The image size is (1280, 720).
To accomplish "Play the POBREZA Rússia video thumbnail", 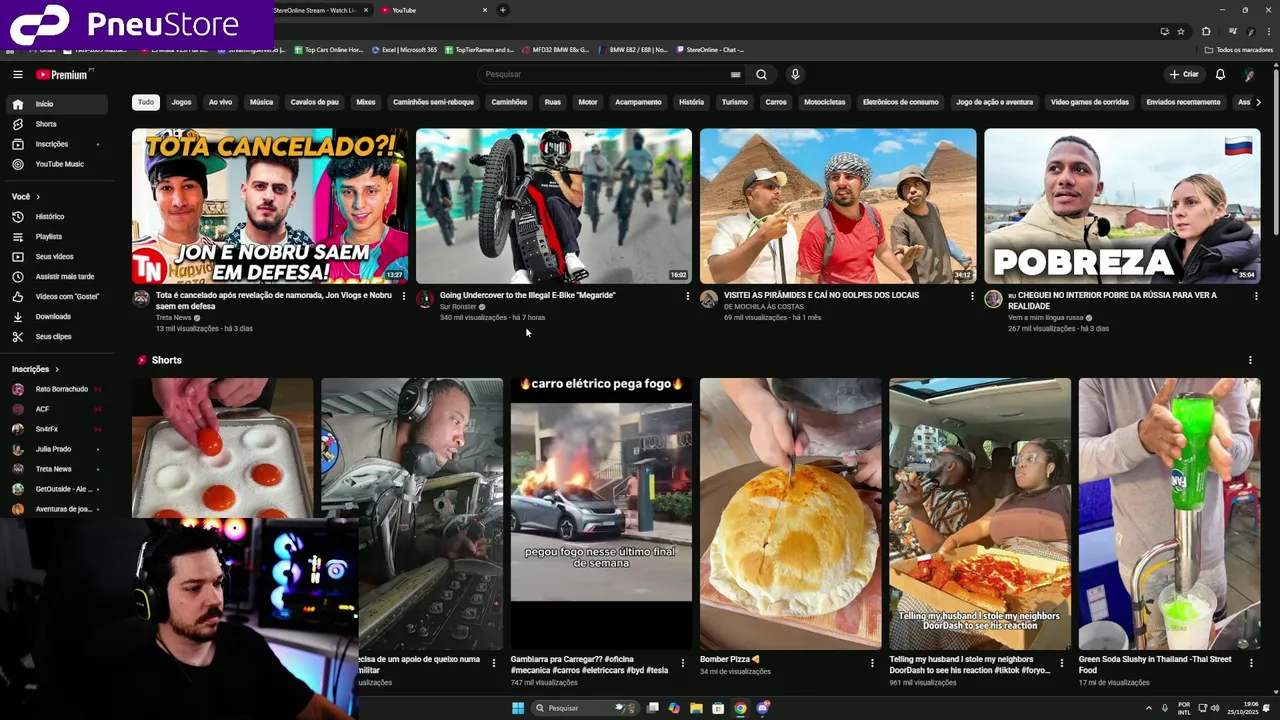I will (1122, 206).
